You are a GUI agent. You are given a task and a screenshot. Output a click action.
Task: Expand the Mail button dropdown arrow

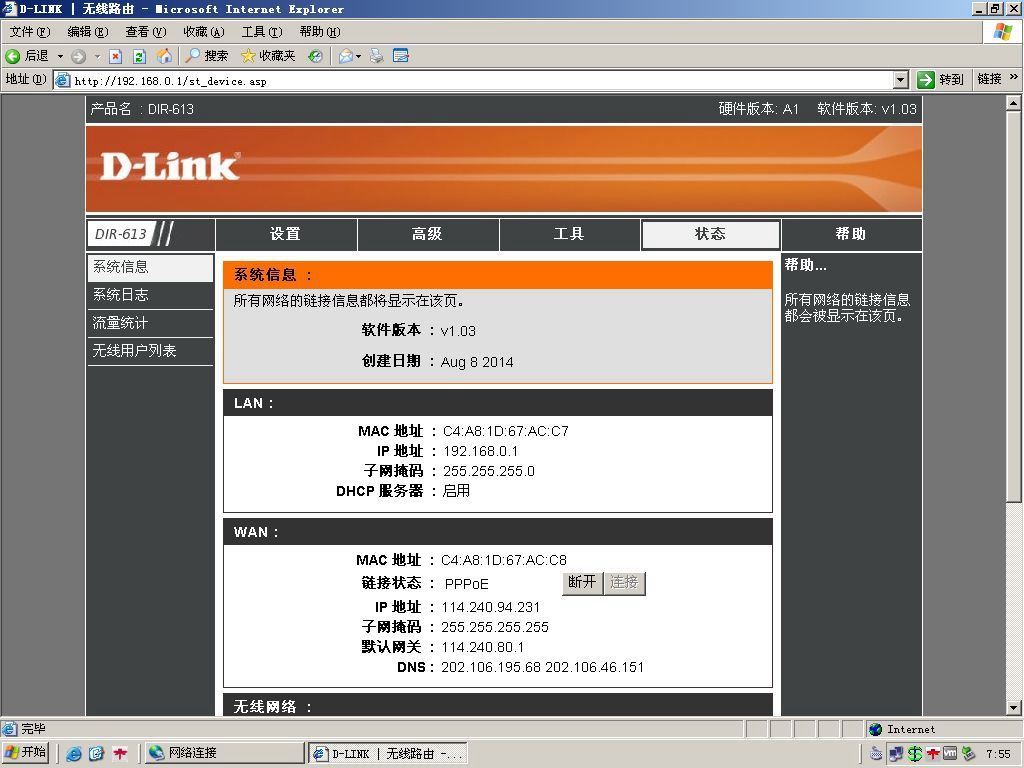(x=359, y=56)
